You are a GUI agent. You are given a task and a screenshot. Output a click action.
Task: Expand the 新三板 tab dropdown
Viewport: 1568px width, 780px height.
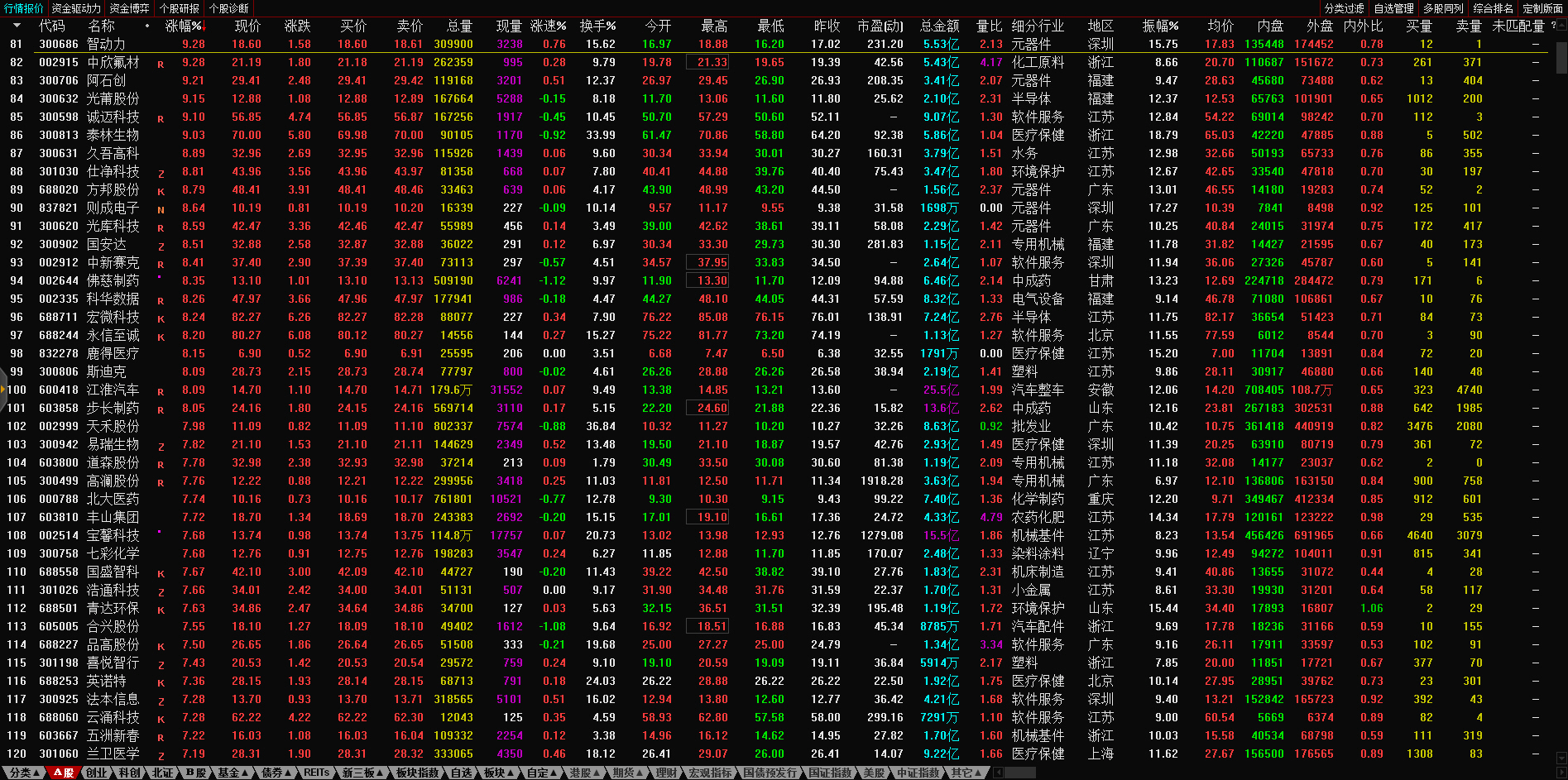[x=362, y=773]
